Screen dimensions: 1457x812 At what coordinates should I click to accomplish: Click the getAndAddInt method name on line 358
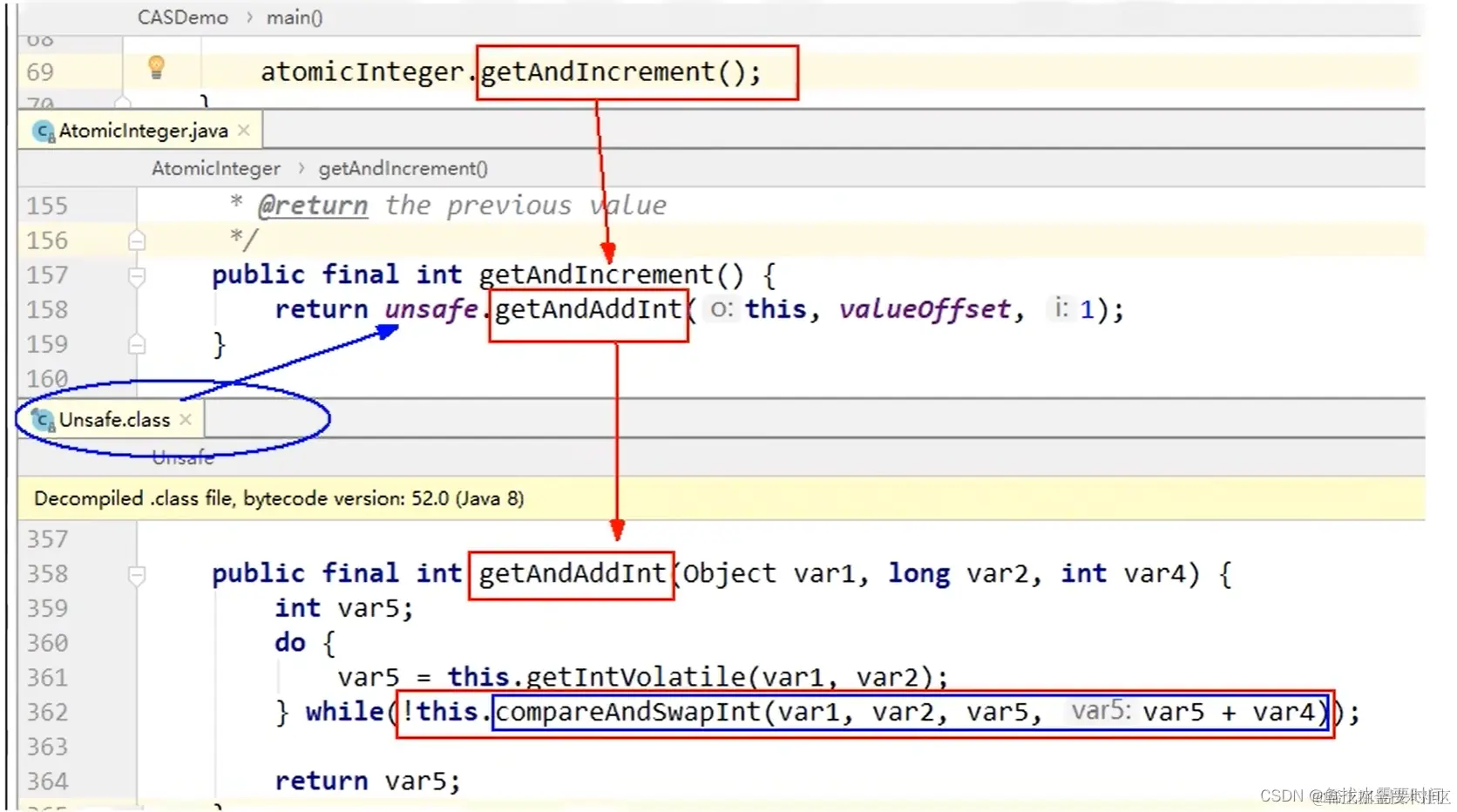[572, 573]
